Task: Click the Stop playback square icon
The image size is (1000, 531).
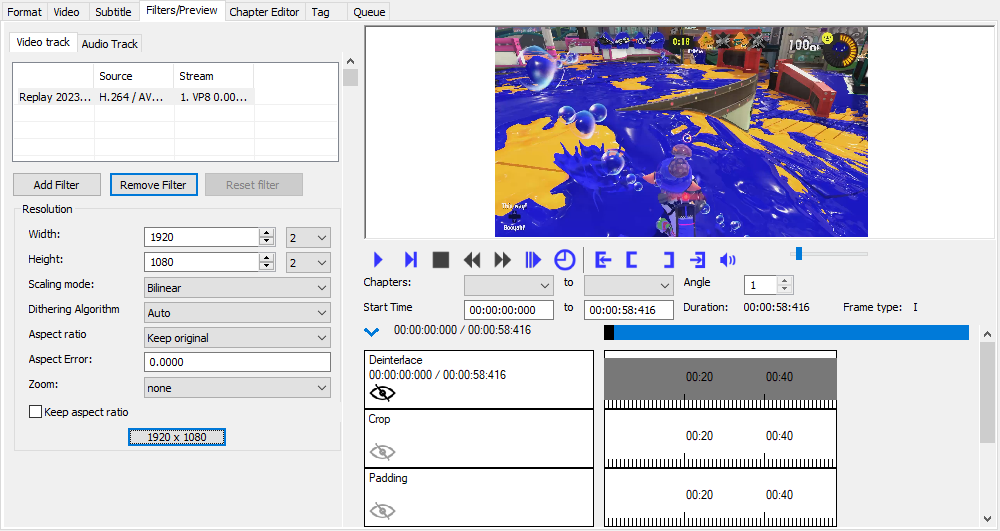Action: tap(440, 260)
